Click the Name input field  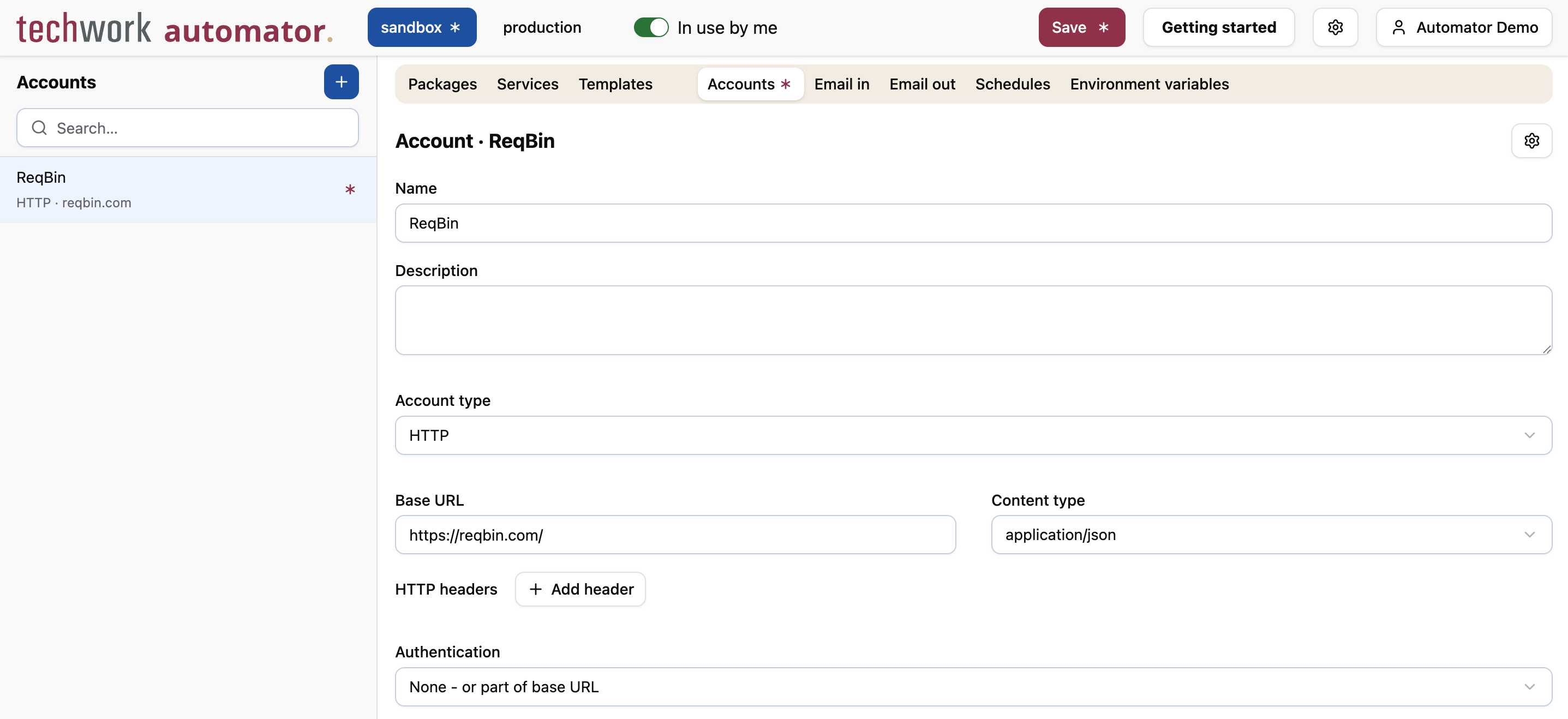pyautogui.click(x=973, y=223)
